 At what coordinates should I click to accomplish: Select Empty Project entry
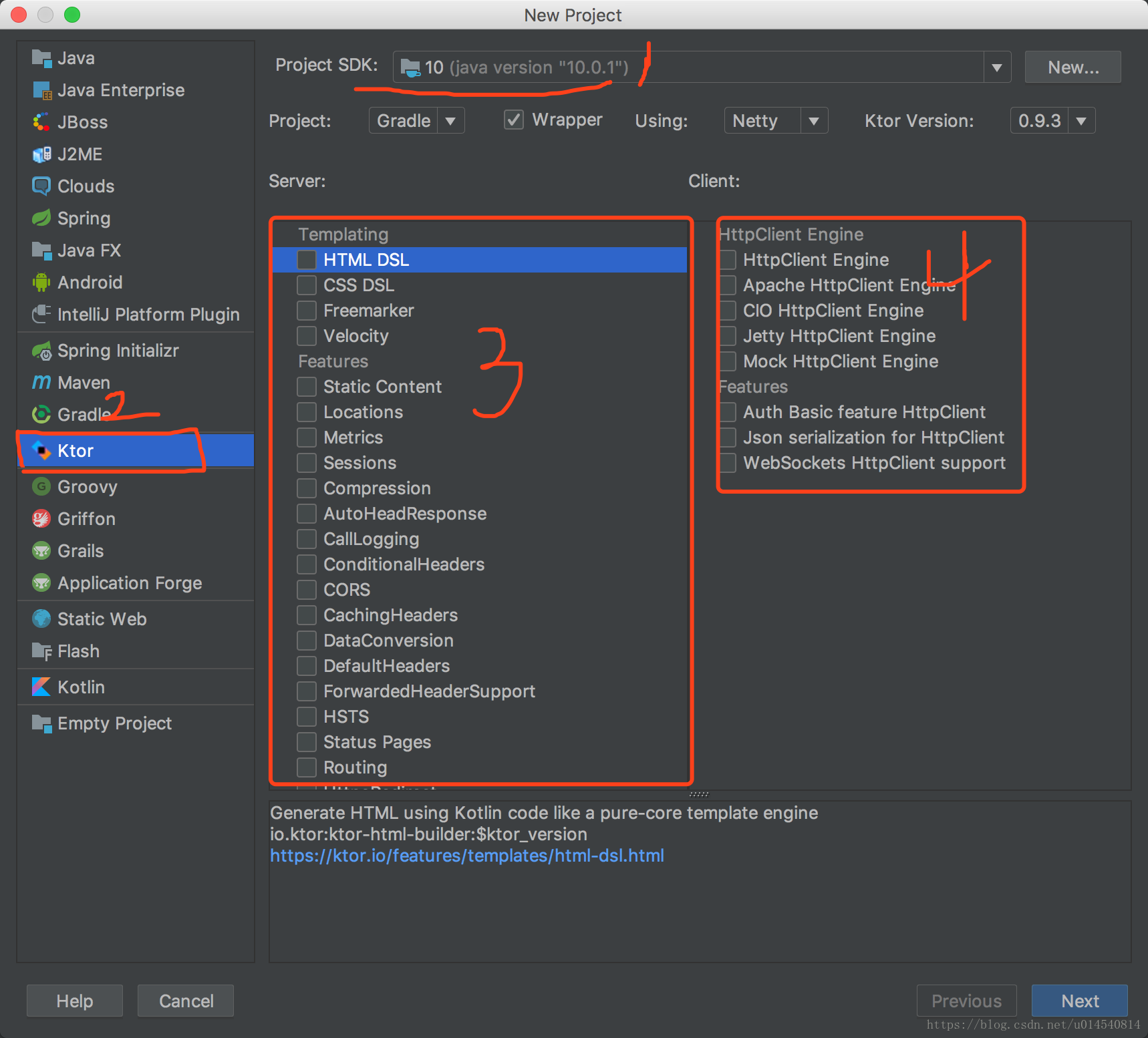tap(136, 723)
